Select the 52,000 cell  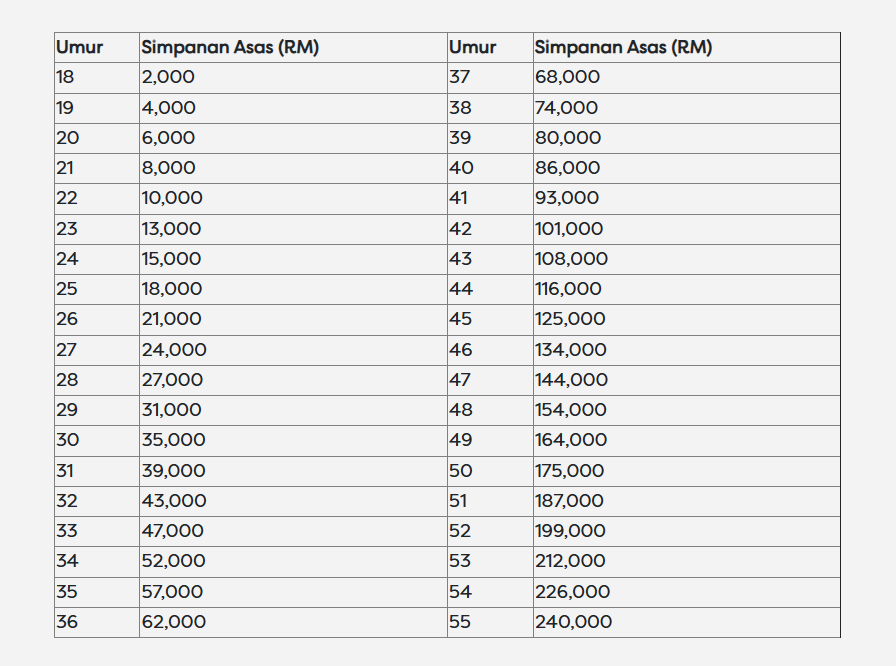[293, 562]
